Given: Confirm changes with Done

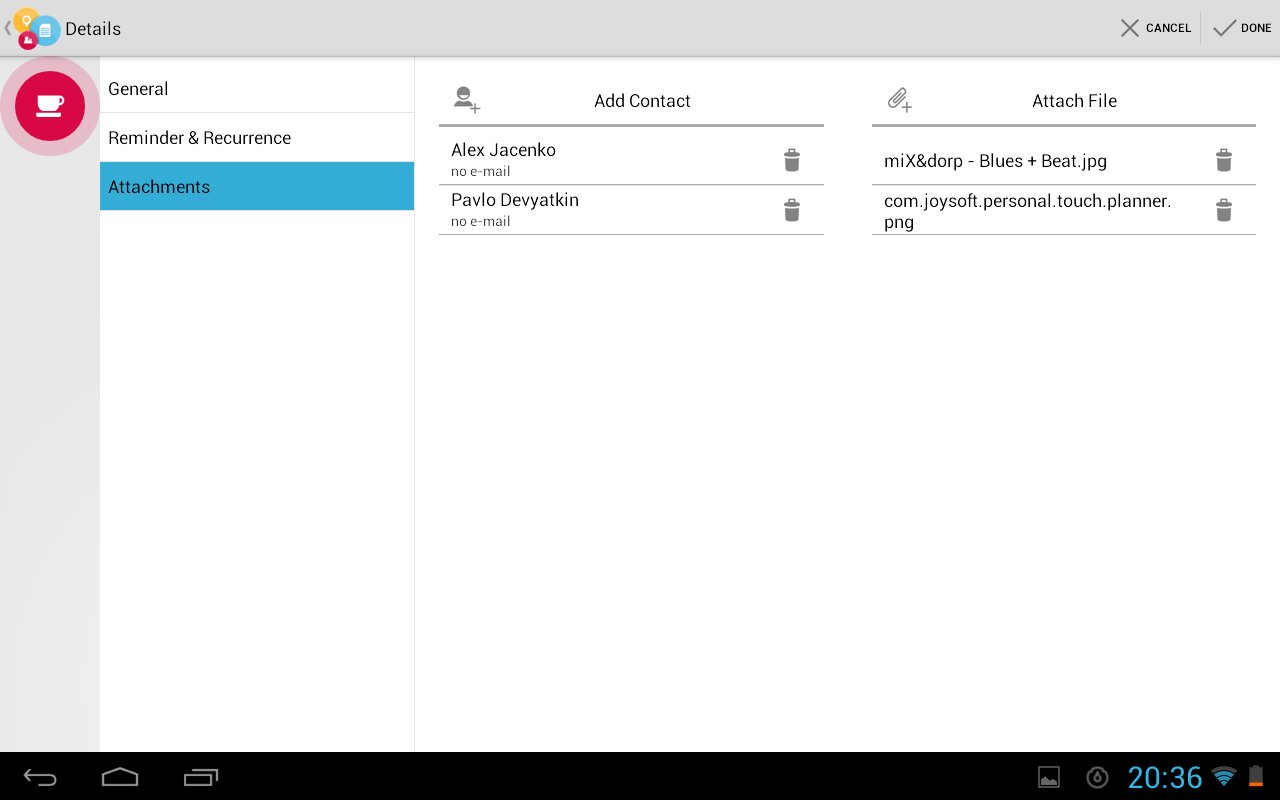Looking at the screenshot, I should [x=1242, y=28].
